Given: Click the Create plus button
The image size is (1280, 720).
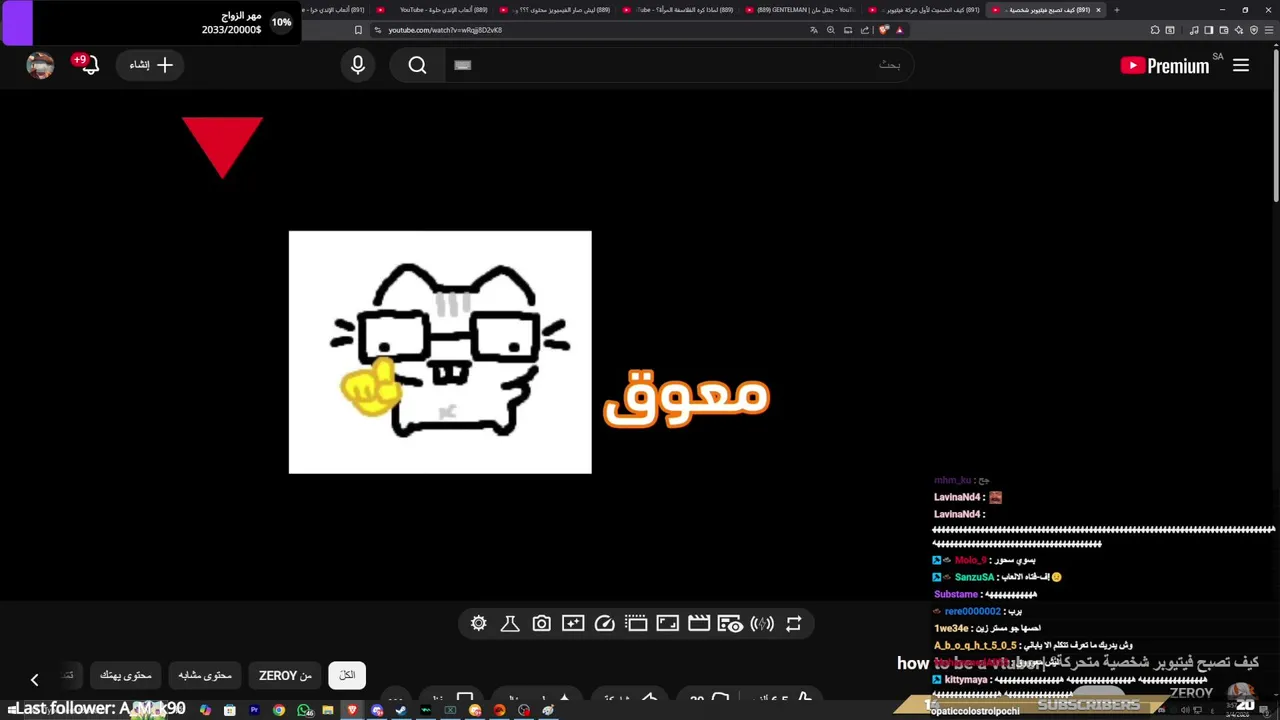Looking at the screenshot, I should coord(151,65).
